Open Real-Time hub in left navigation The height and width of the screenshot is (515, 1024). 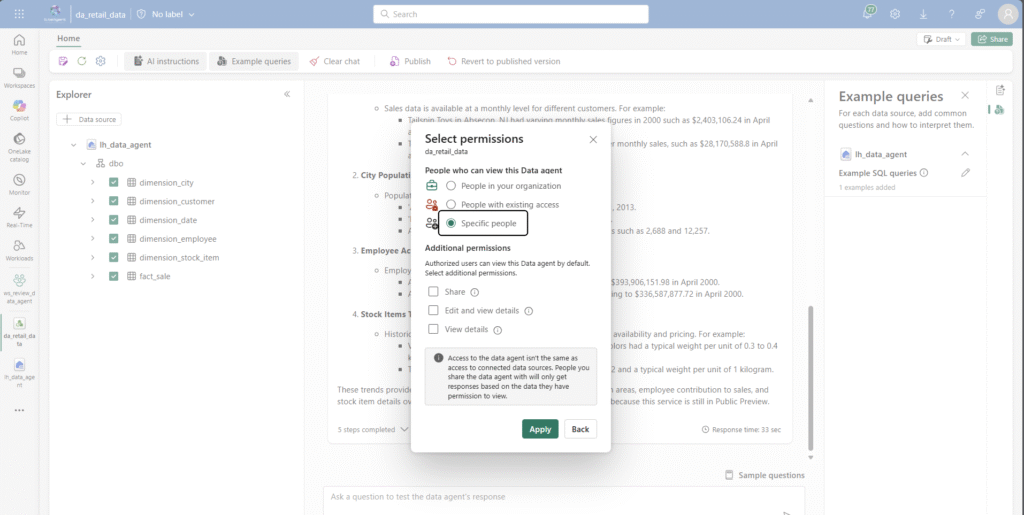click(x=19, y=217)
